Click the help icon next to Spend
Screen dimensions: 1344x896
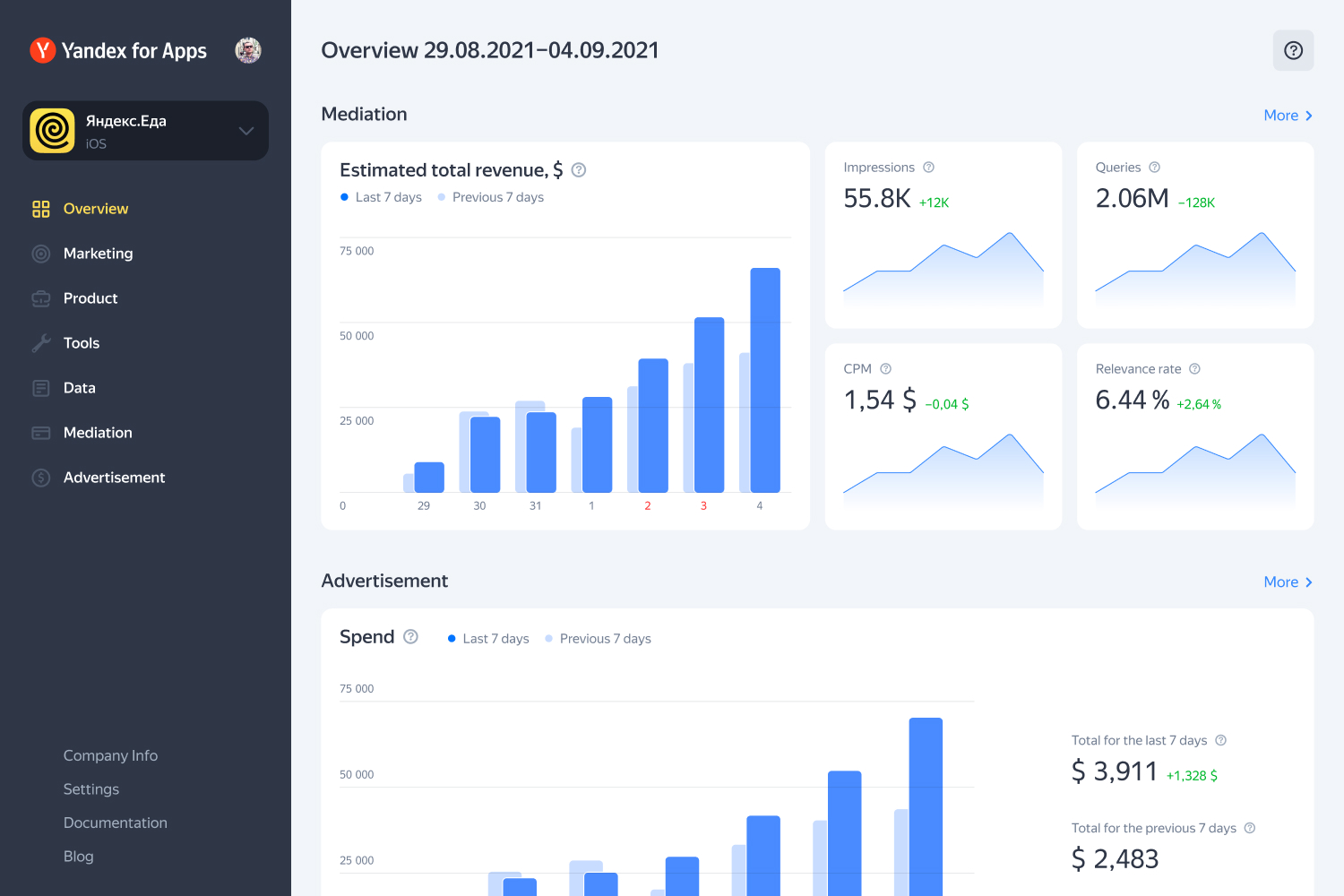click(x=410, y=637)
